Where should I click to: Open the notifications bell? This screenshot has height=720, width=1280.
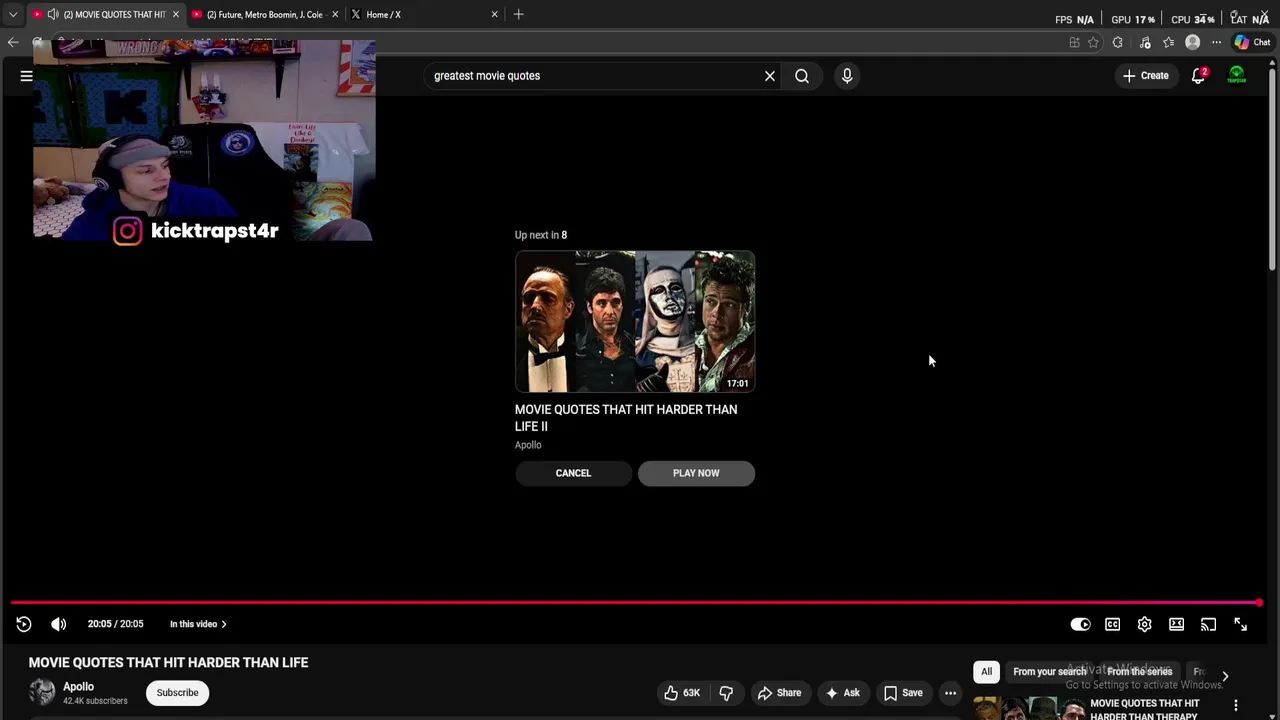pos(1198,76)
